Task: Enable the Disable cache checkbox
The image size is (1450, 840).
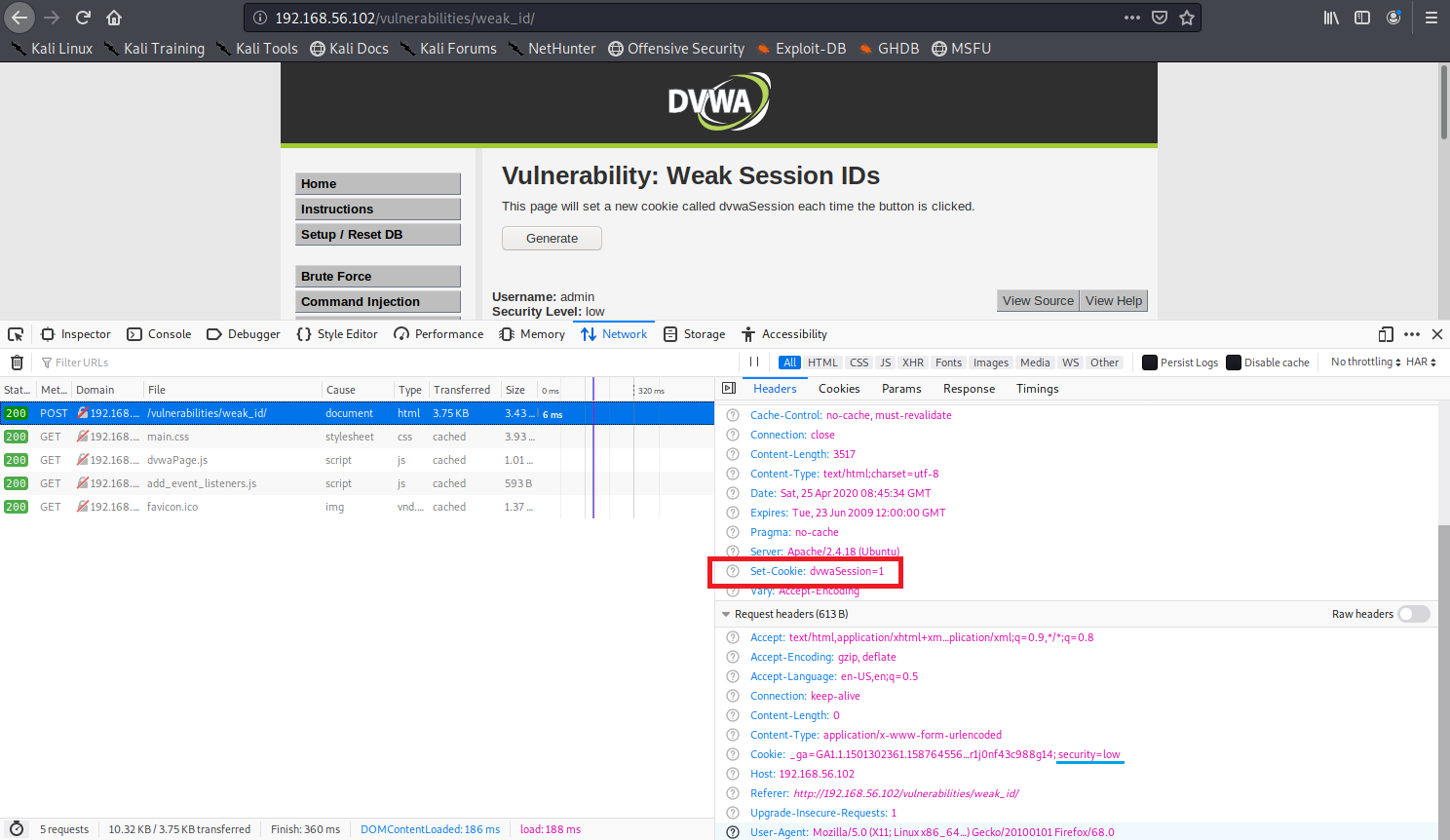Action: 1234,363
